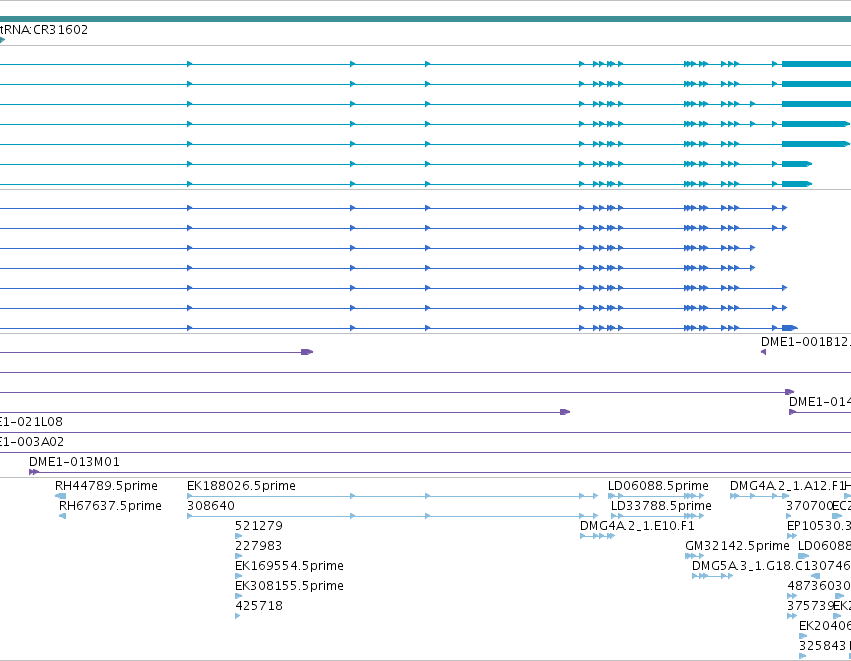The image size is (851, 661).
Task: Select the arrow glyph under 425718
Action: [238, 616]
